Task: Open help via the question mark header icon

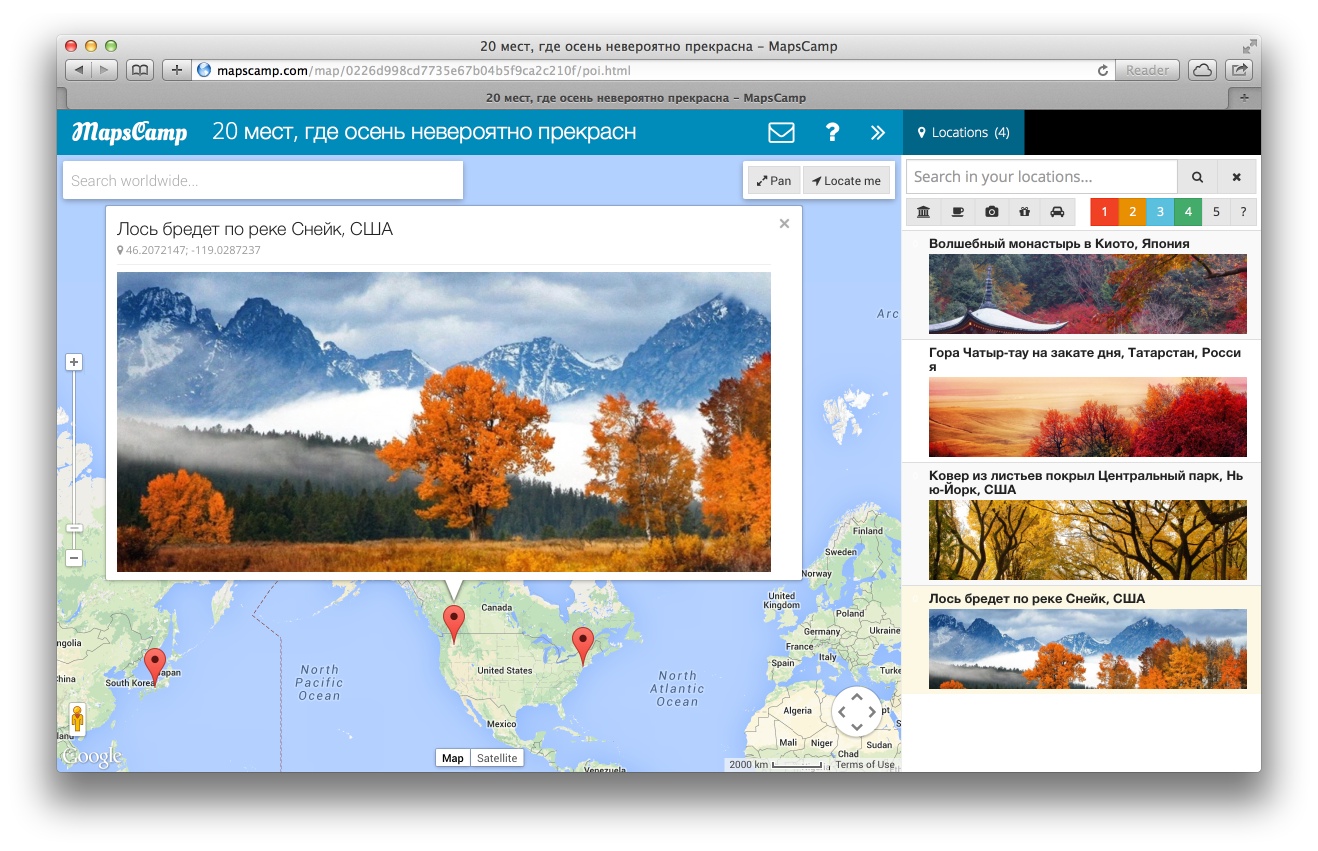Action: (831, 133)
